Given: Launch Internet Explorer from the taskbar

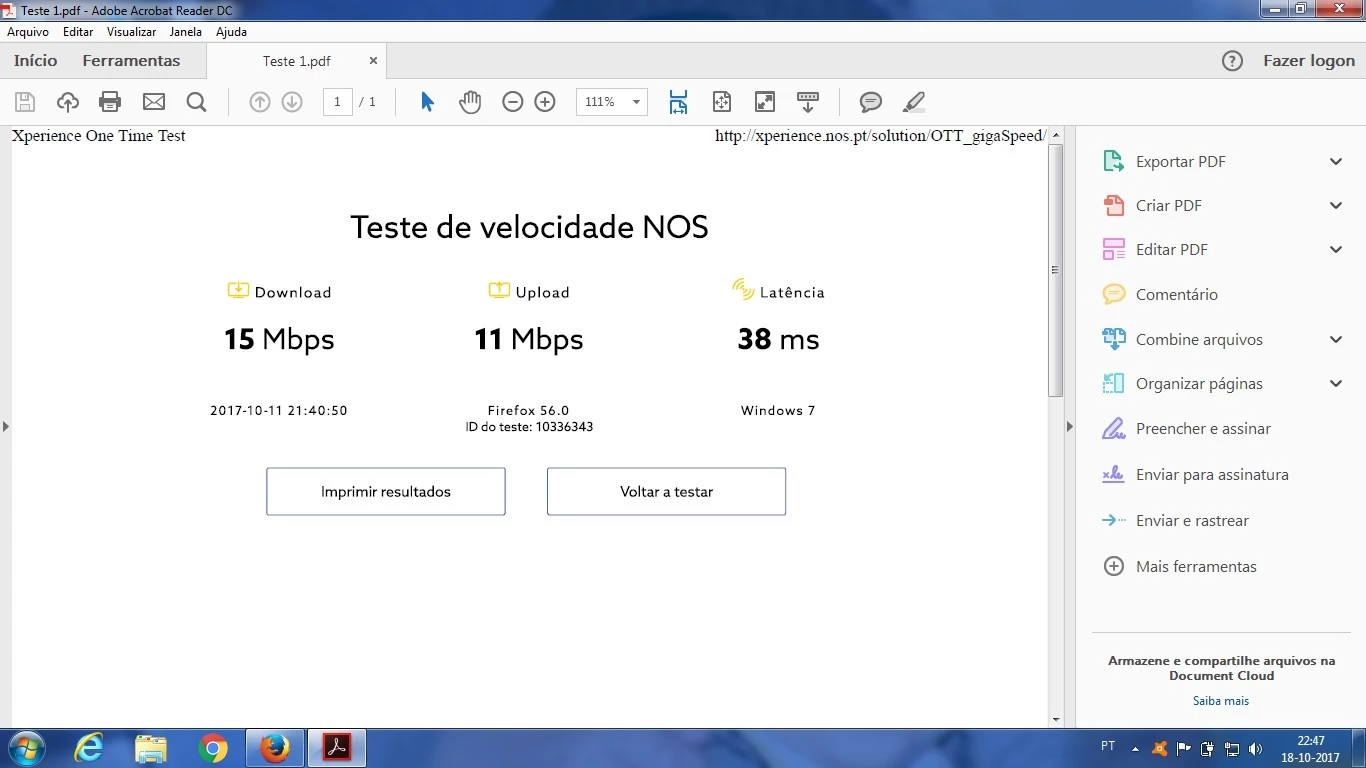Looking at the screenshot, I should tap(89, 748).
